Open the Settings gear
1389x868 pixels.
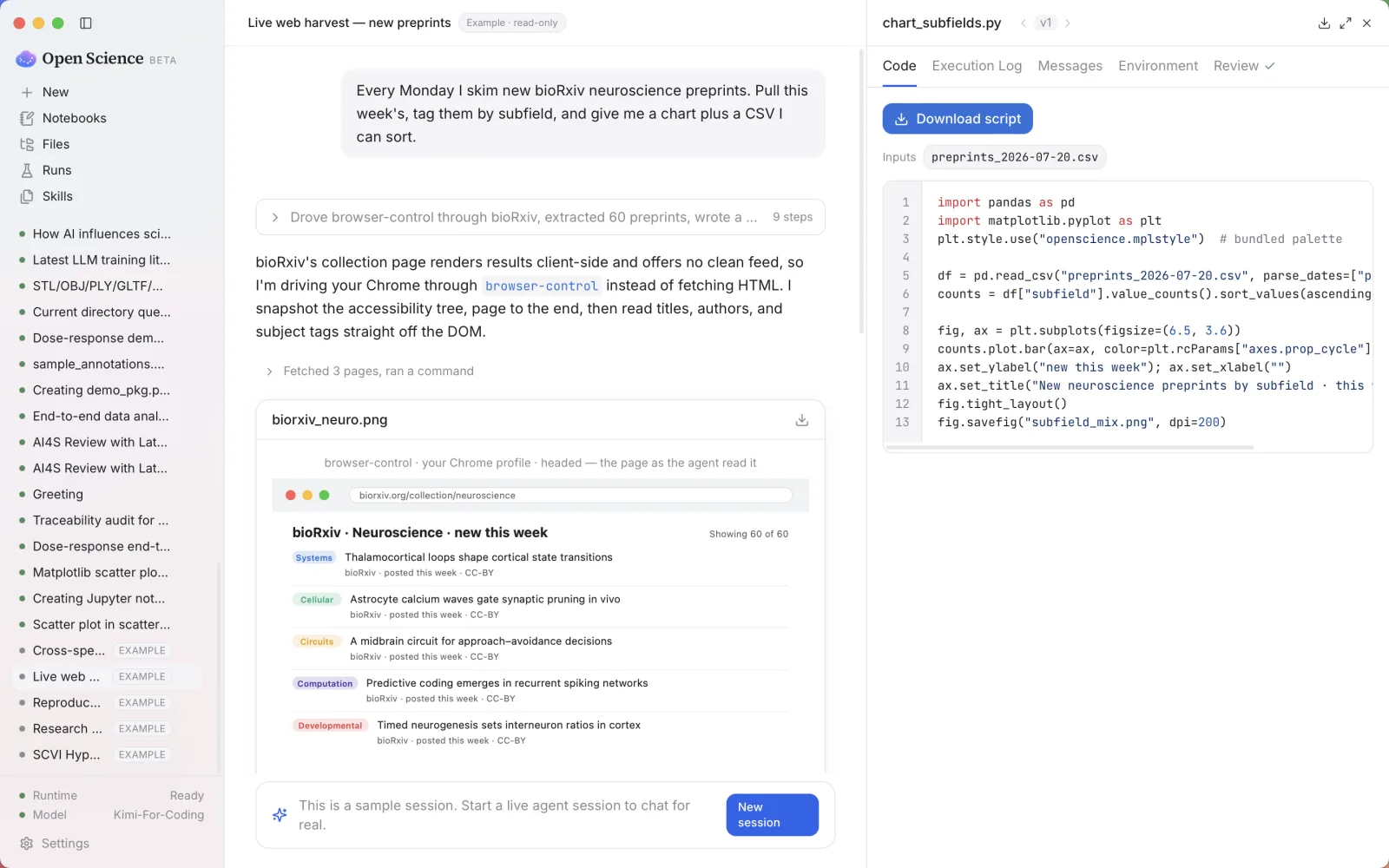click(x=27, y=844)
